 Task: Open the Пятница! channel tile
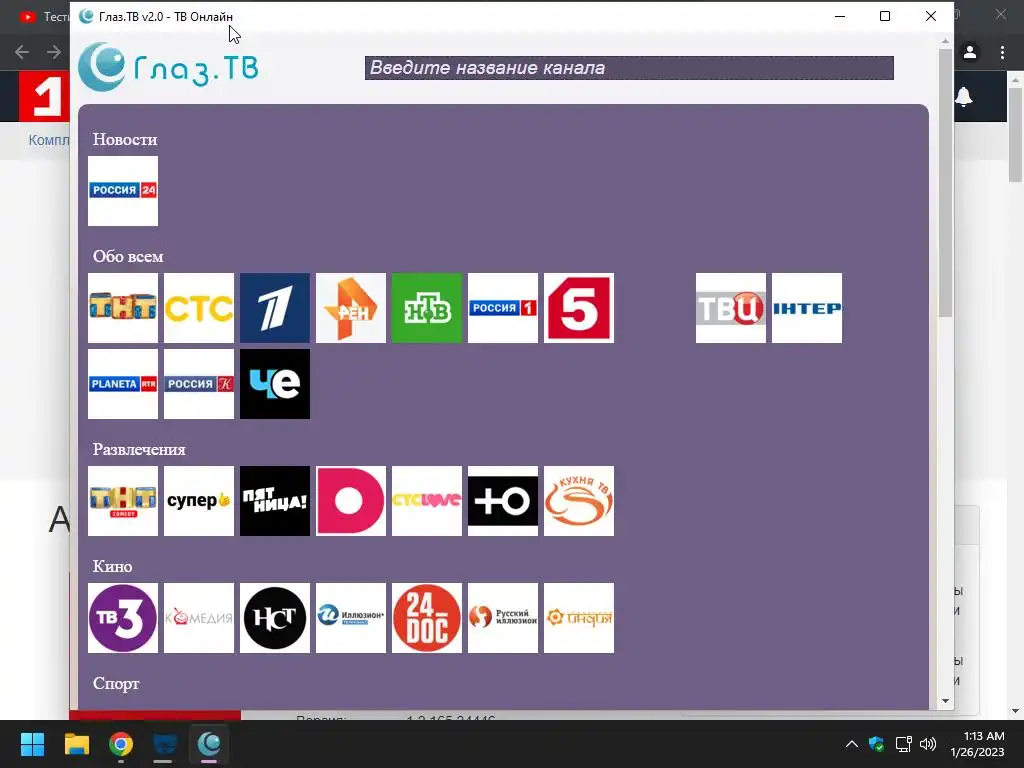coord(275,501)
